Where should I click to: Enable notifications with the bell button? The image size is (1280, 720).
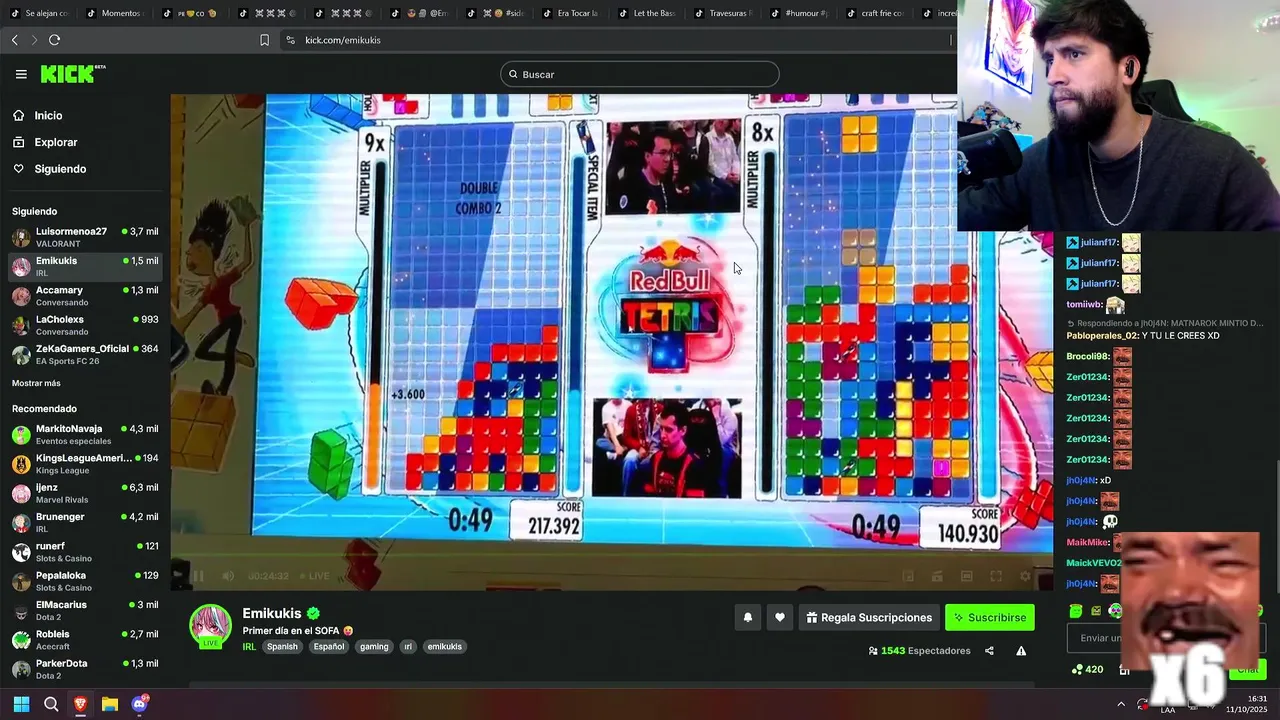point(747,618)
